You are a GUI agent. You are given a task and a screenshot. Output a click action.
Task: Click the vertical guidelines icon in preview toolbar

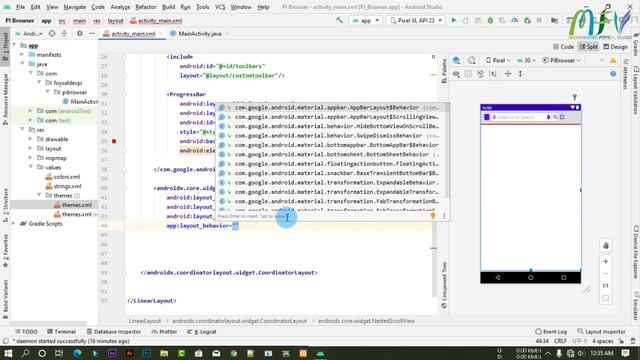pos(520,74)
